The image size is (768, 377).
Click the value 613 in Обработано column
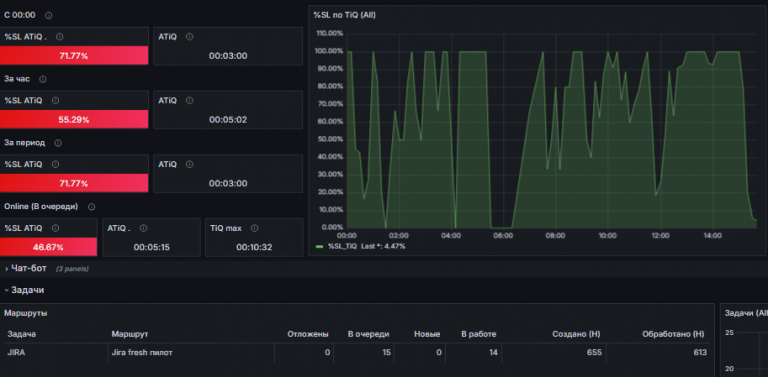(x=699, y=353)
